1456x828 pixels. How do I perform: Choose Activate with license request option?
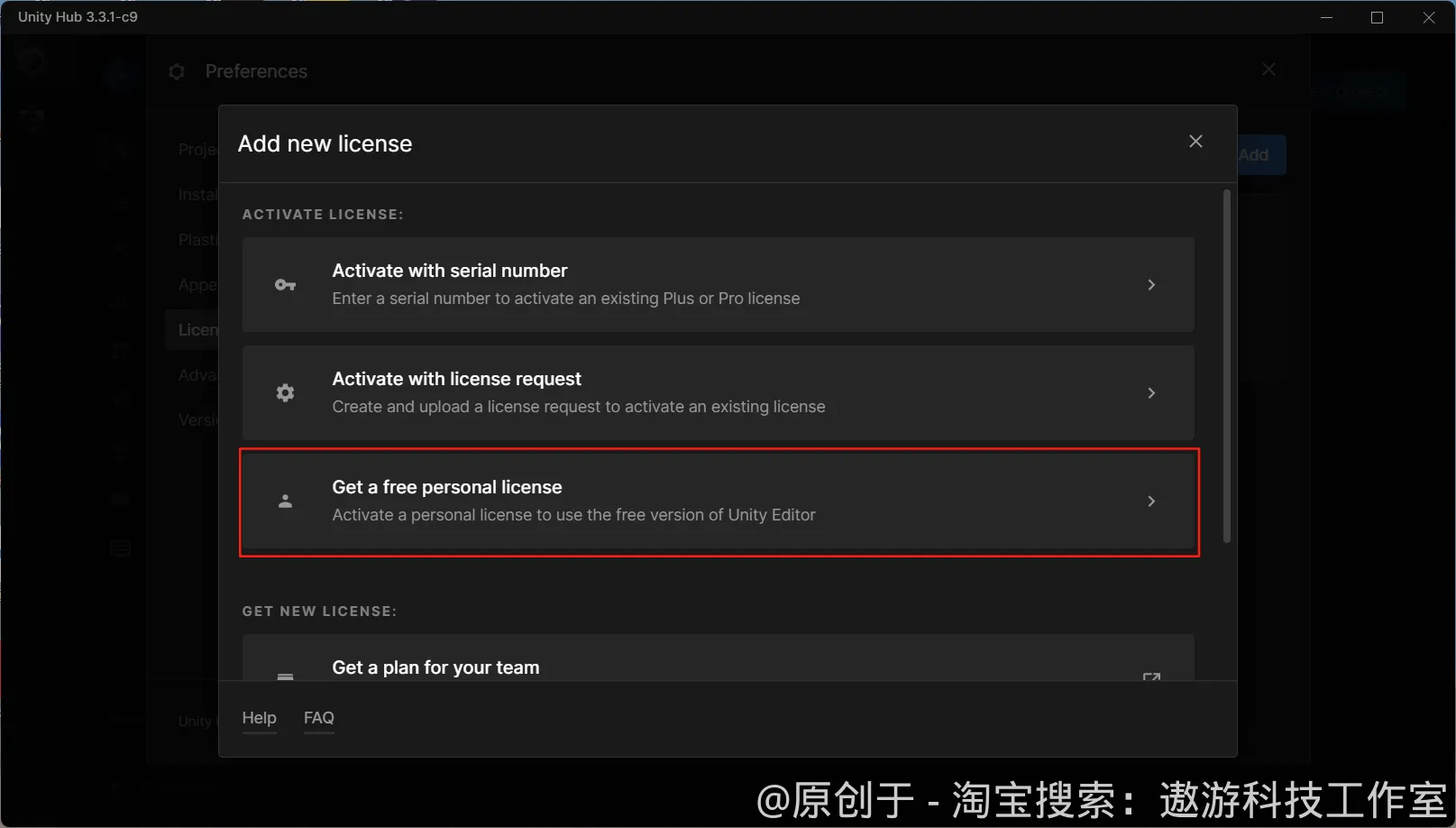coord(719,393)
